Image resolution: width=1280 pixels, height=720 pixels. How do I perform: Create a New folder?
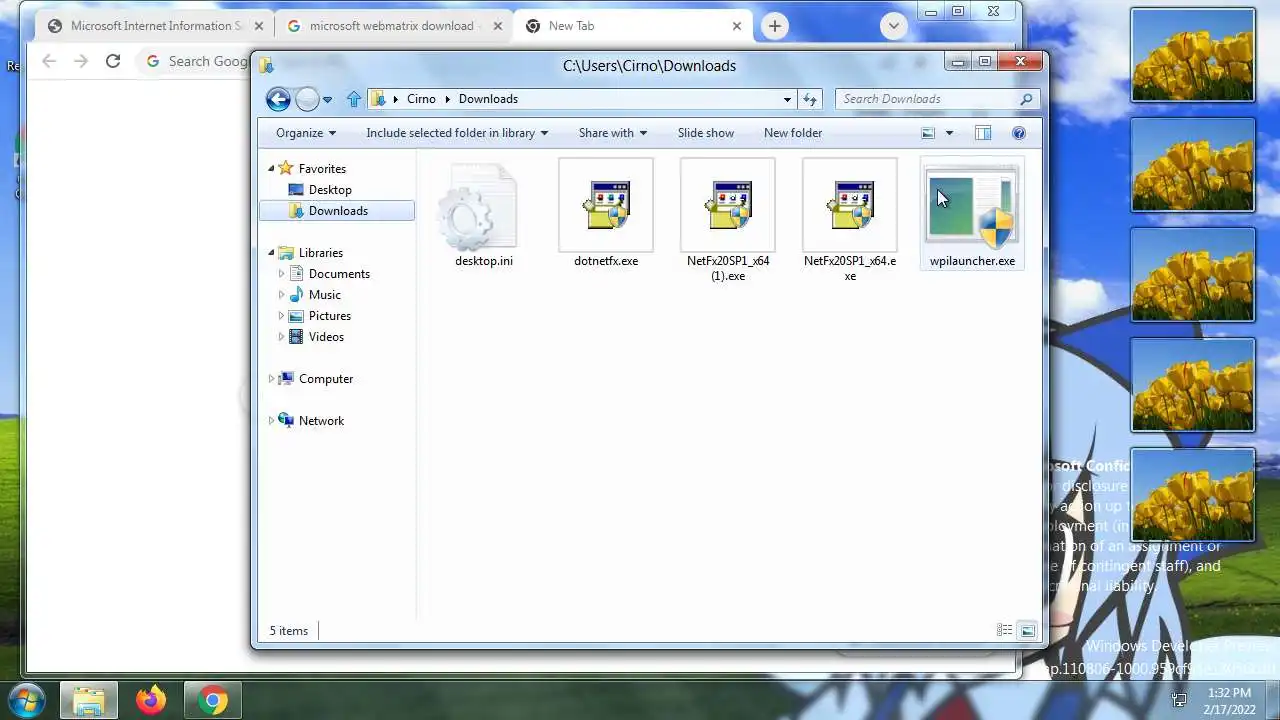tap(793, 133)
